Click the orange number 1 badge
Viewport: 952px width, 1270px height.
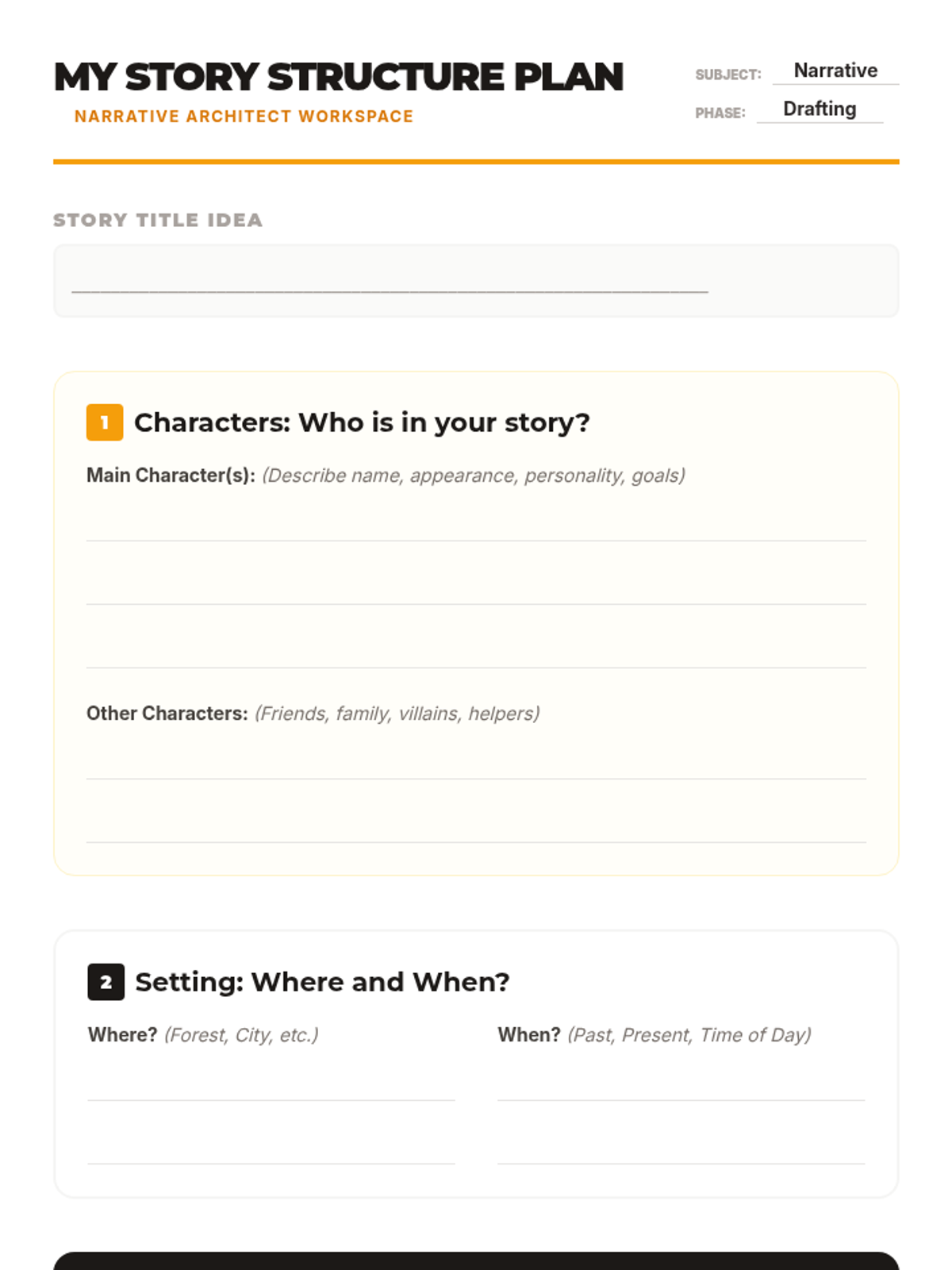[105, 422]
